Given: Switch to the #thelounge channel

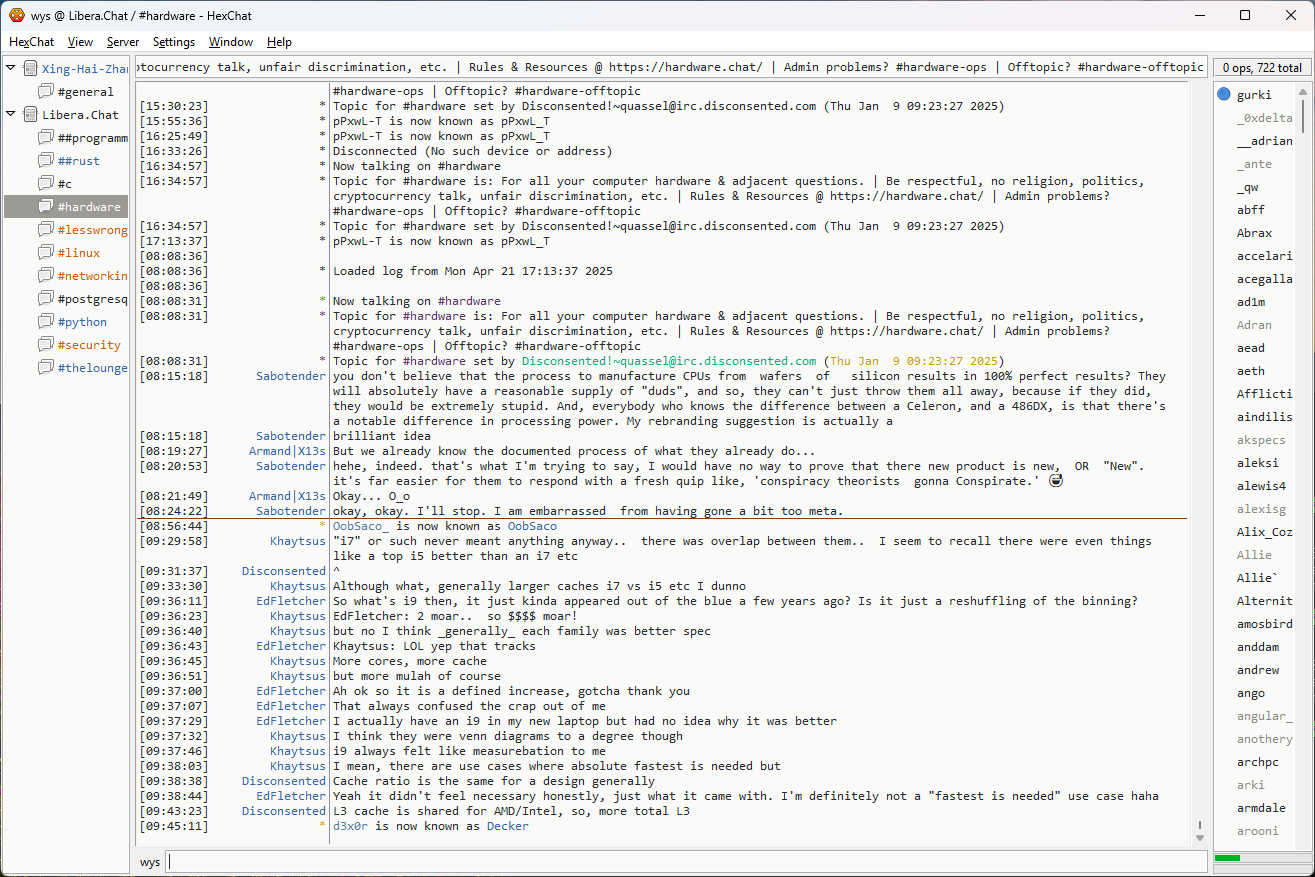Looking at the screenshot, I should 92,368.
